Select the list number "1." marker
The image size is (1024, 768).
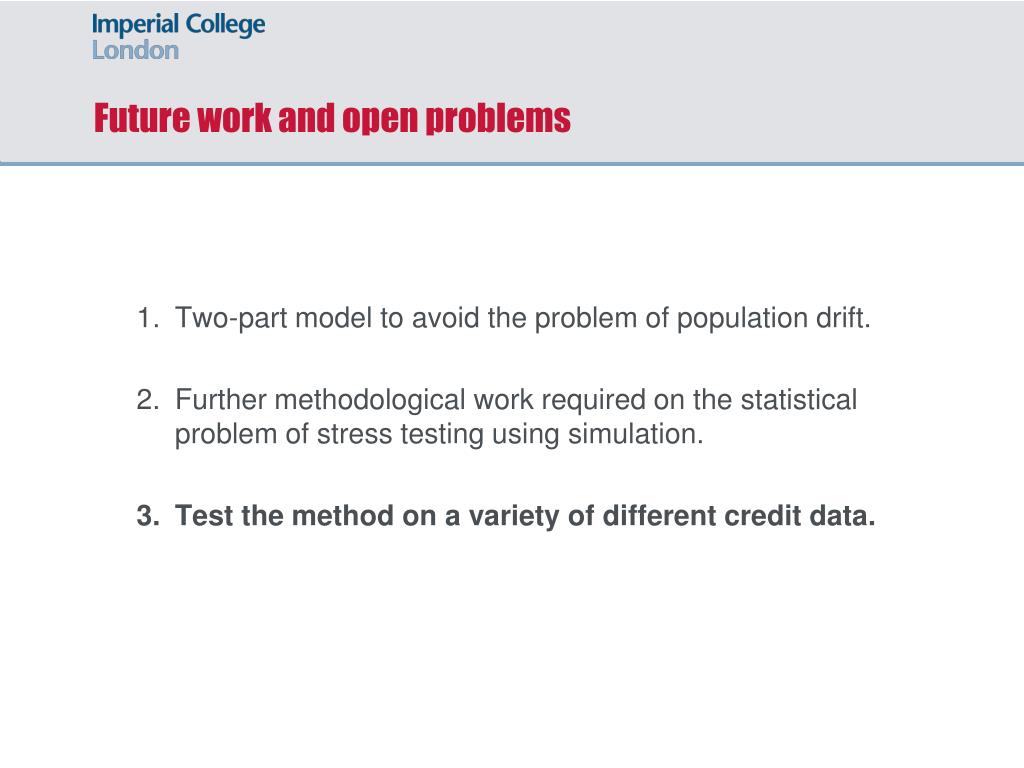pyautogui.click(x=148, y=319)
